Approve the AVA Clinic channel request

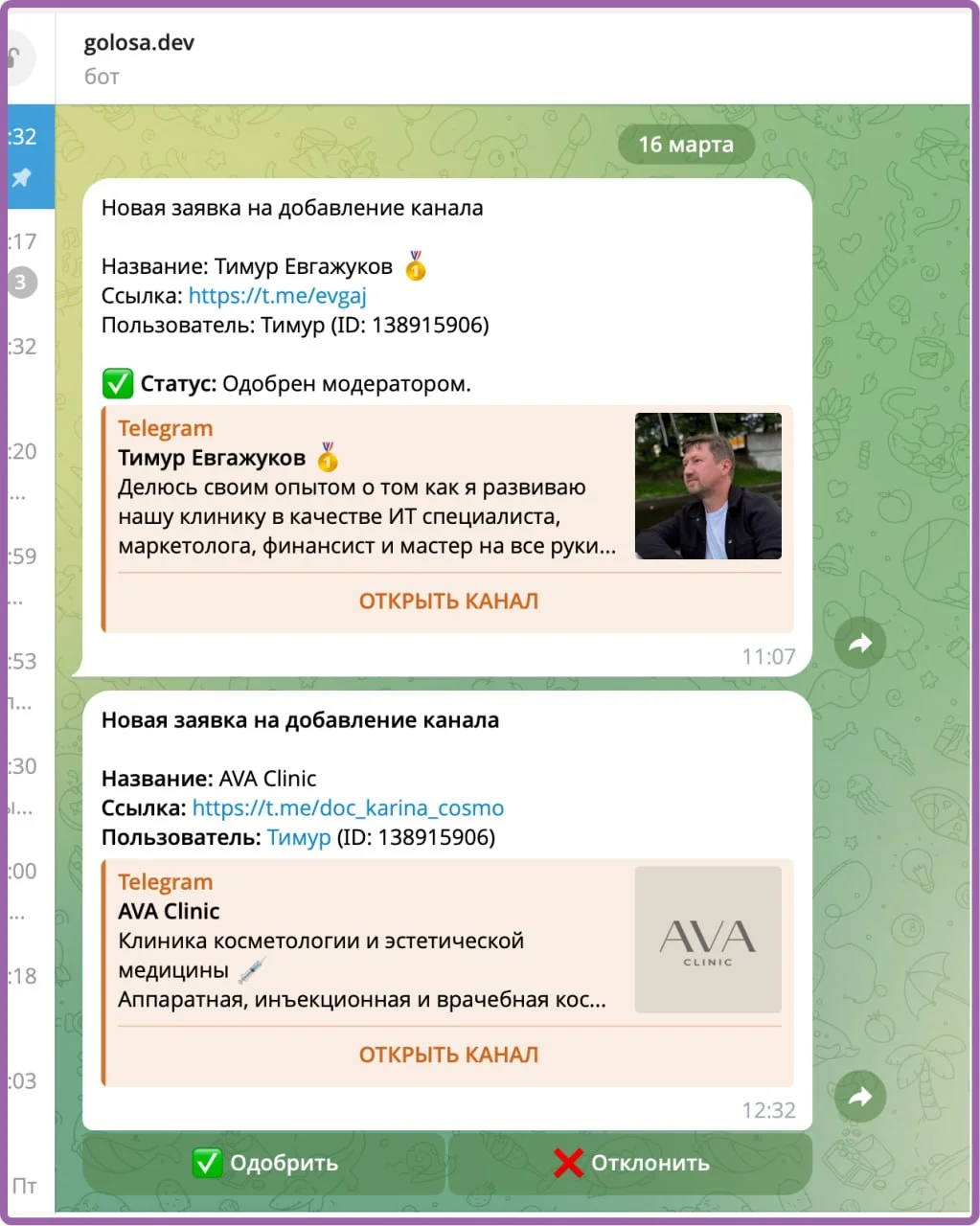264,1163
